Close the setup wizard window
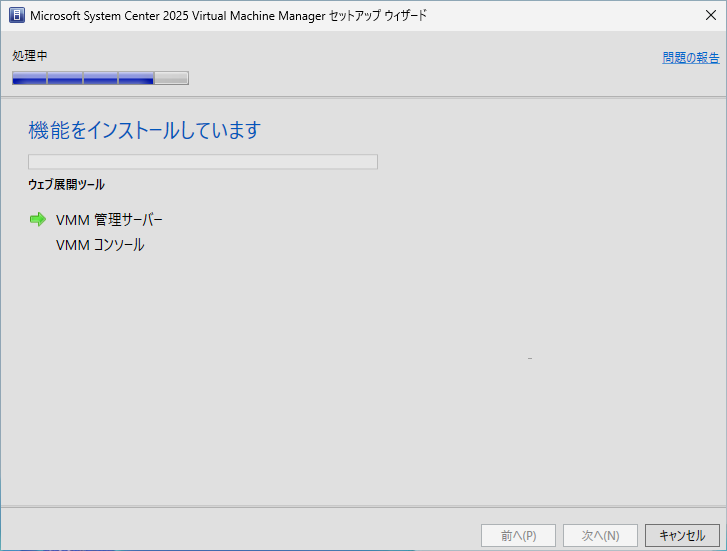The width and height of the screenshot is (727, 551). (x=710, y=15)
